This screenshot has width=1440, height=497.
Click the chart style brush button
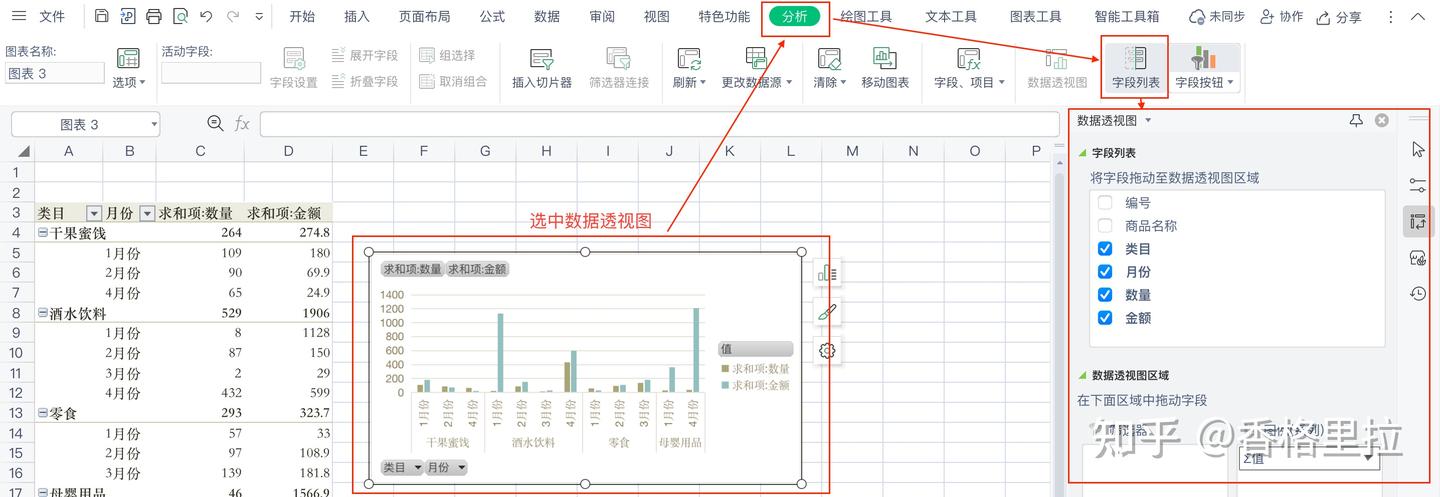[x=827, y=312]
